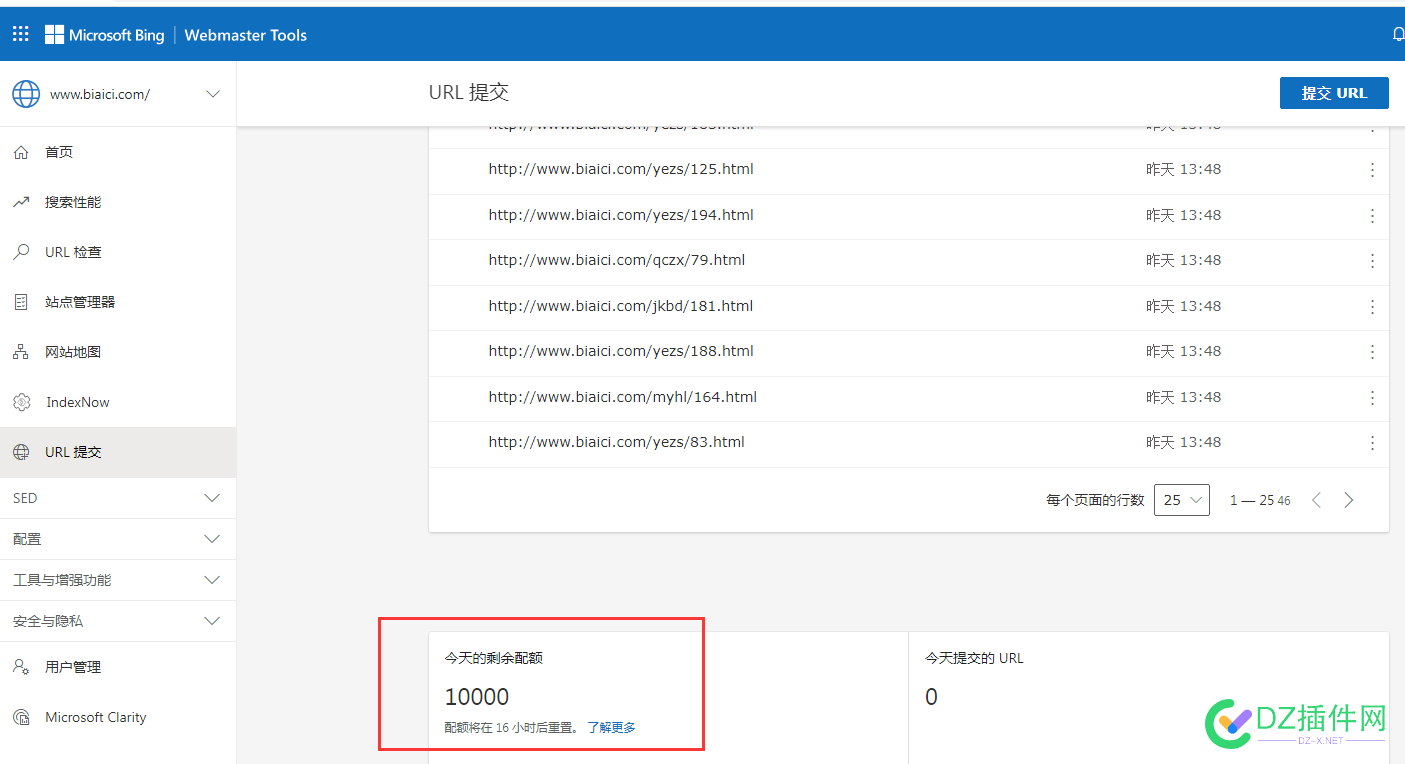This screenshot has height=764, width=1405.
Task: Click the Microsoft Clarity icon
Action: [x=21, y=717]
